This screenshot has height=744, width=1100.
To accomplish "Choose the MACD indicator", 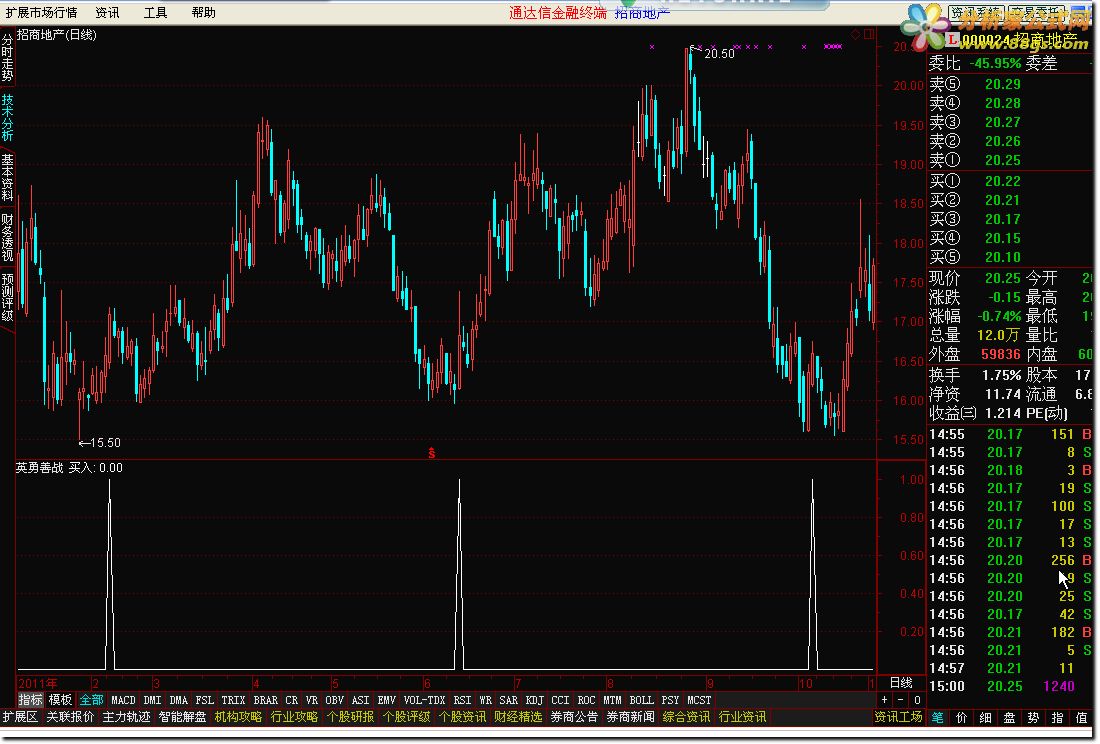I will coord(123,700).
